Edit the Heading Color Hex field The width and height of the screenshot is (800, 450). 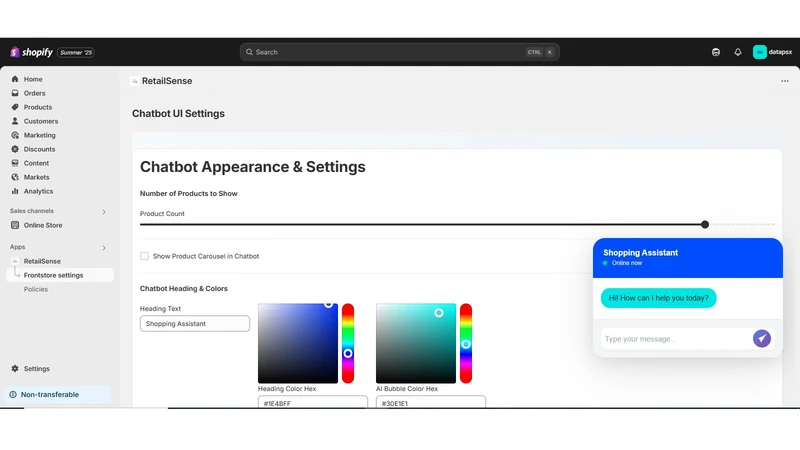coord(313,402)
